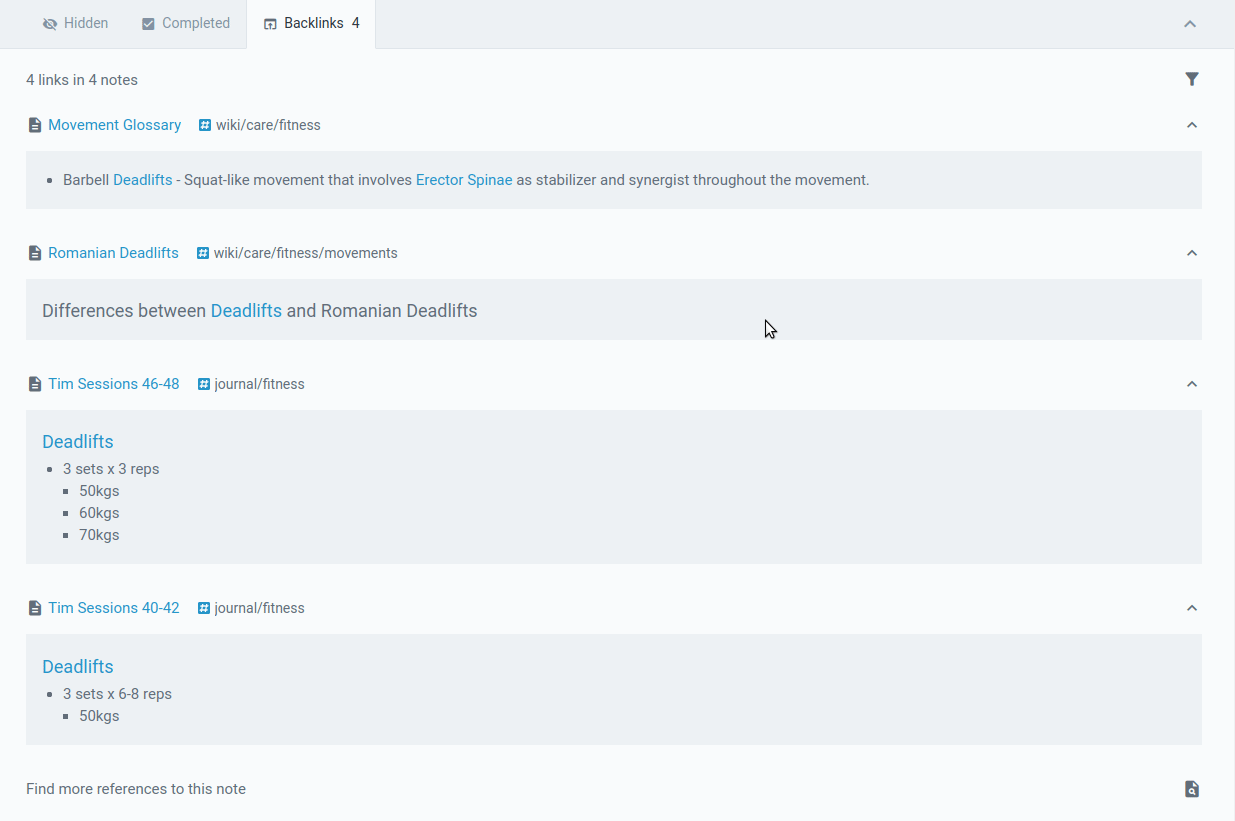Click the wiki/care/fitness/movements tag icon

203,253
